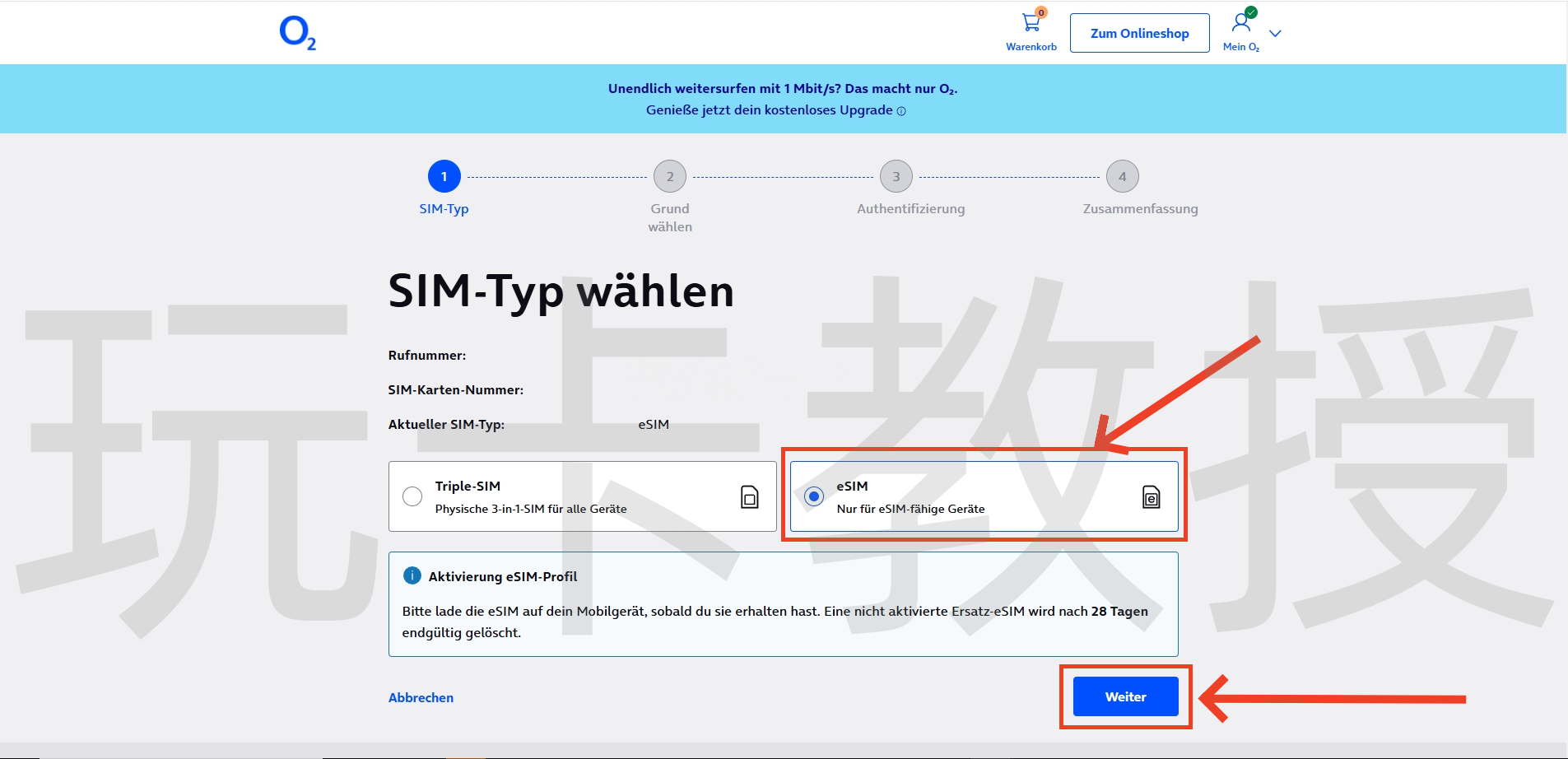Image resolution: width=1568 pixels, height=759 pixels.
Task: Open the Mein O2 profile icon
Action: tap(1241, 22)
